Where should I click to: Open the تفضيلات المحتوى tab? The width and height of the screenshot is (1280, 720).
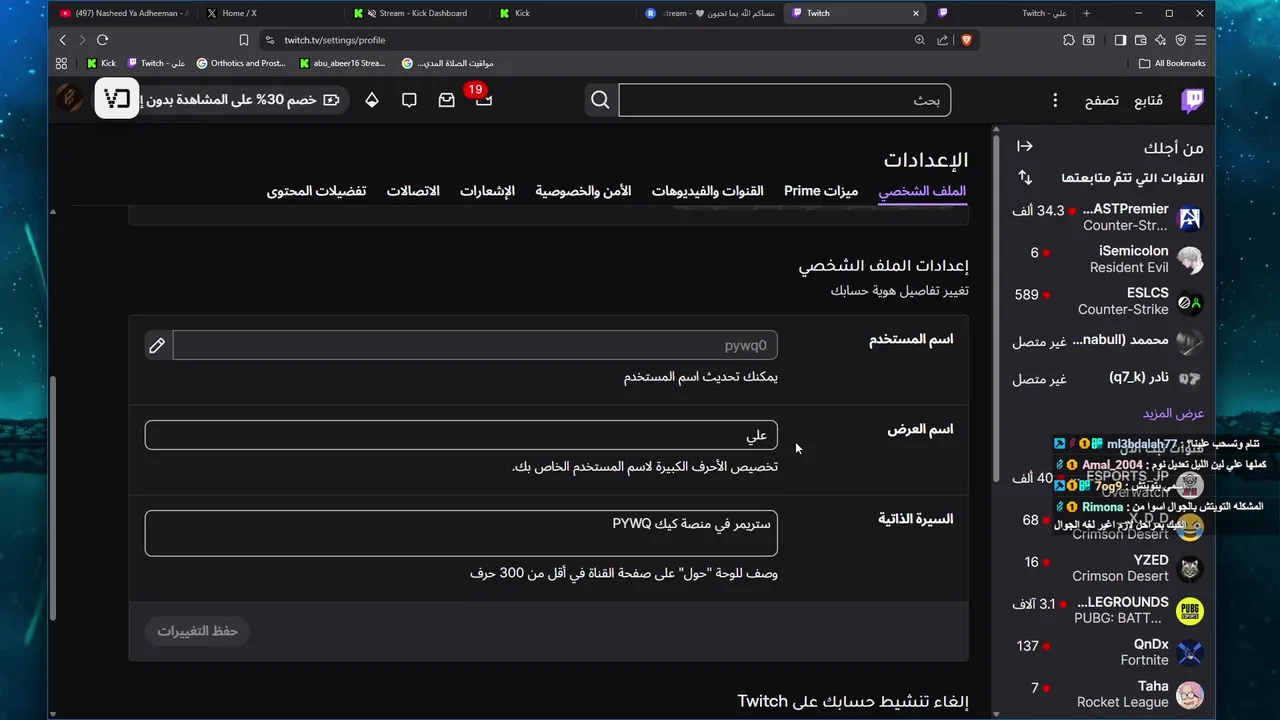coord(316,191)
